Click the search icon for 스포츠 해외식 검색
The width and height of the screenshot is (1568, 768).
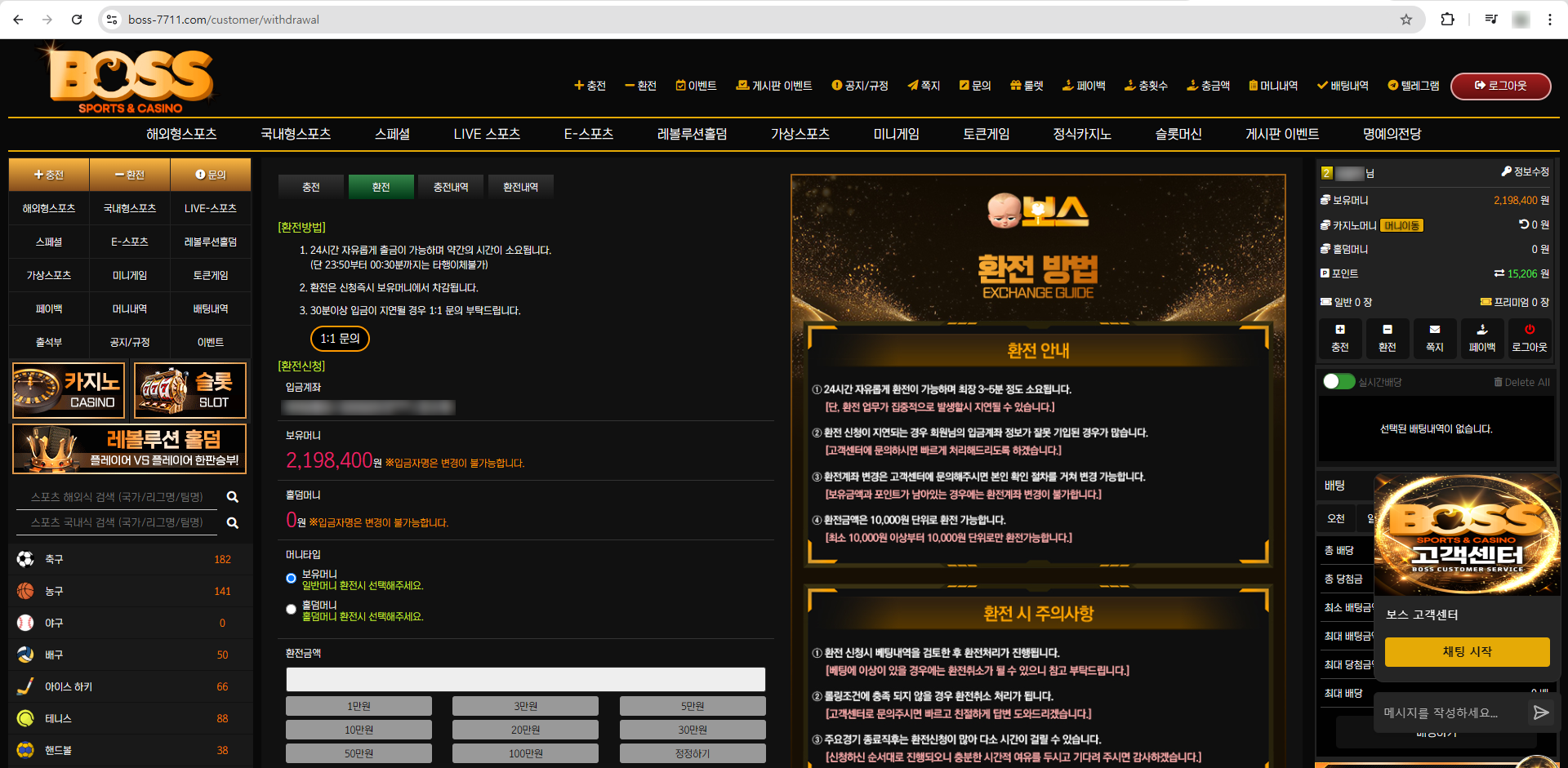coord(233,497)
